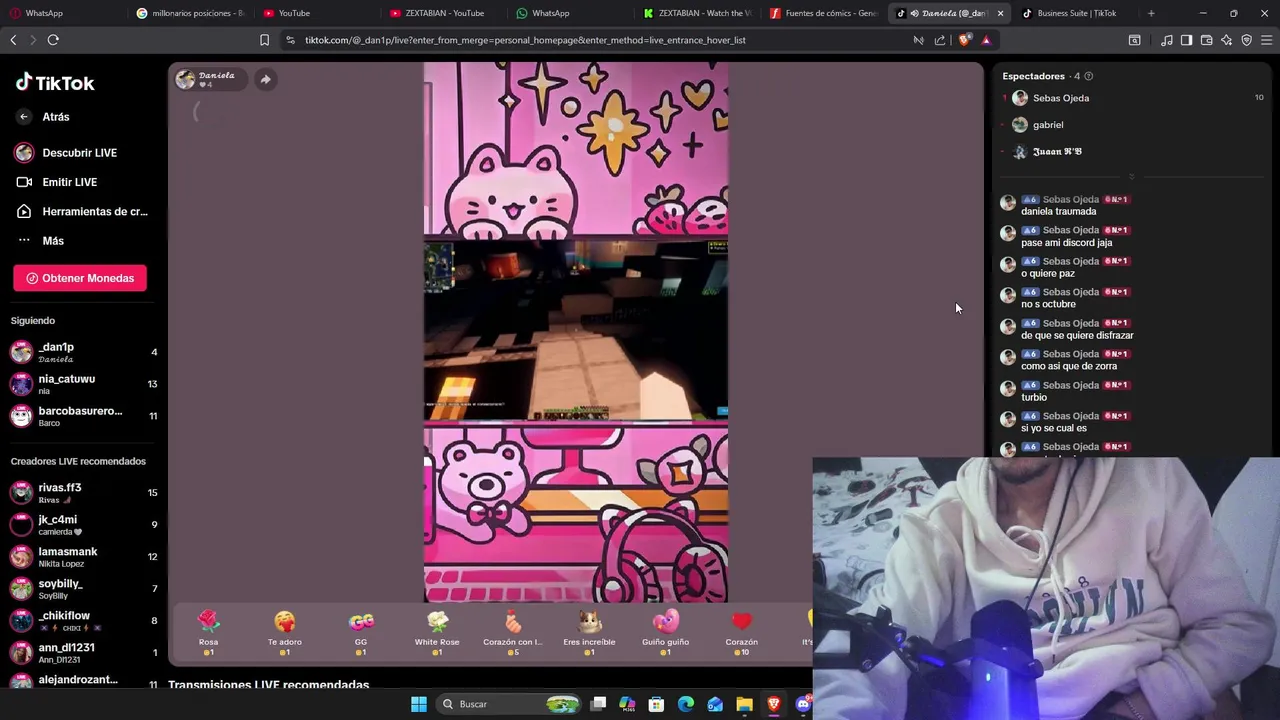Open a new browser tab
This screenshot has height=720, width=1280.
(x=1151, y=13)
